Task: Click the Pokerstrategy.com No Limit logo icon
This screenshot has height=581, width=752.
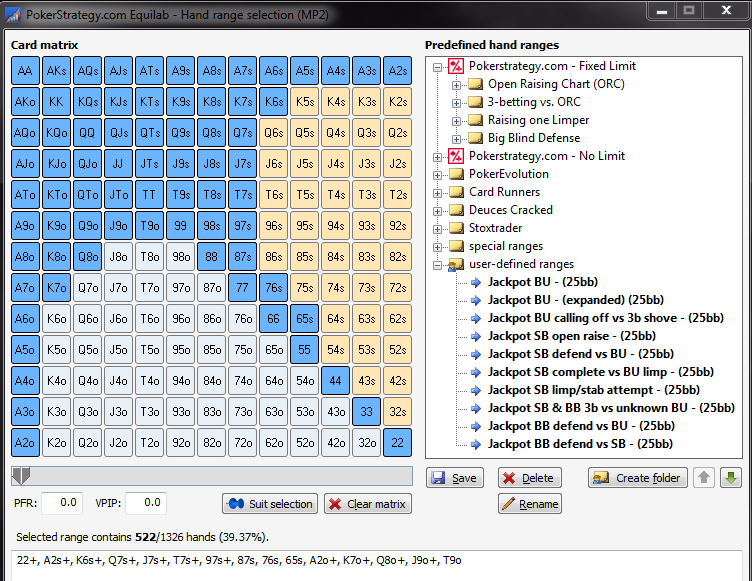Action: coord(456,156)
